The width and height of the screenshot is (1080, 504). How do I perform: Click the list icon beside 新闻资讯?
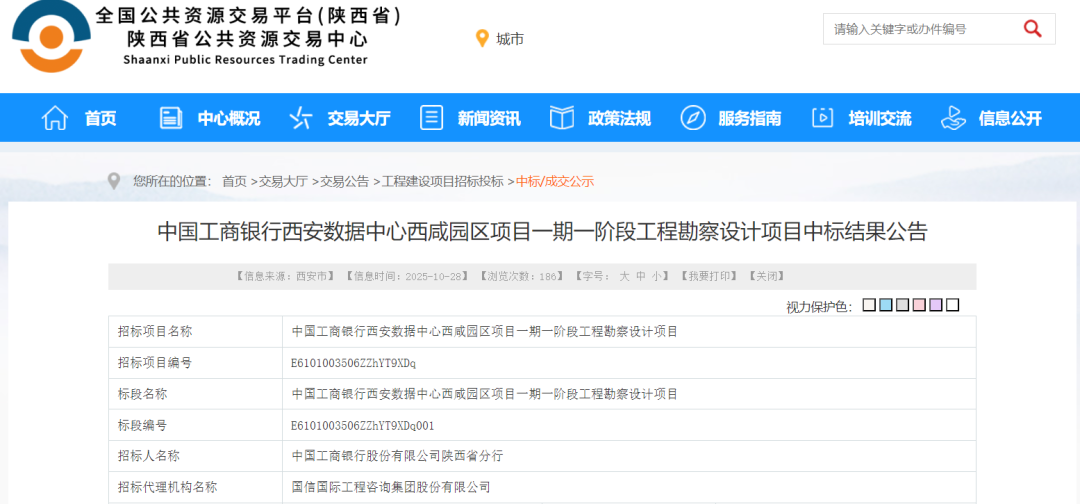point(431,118)
